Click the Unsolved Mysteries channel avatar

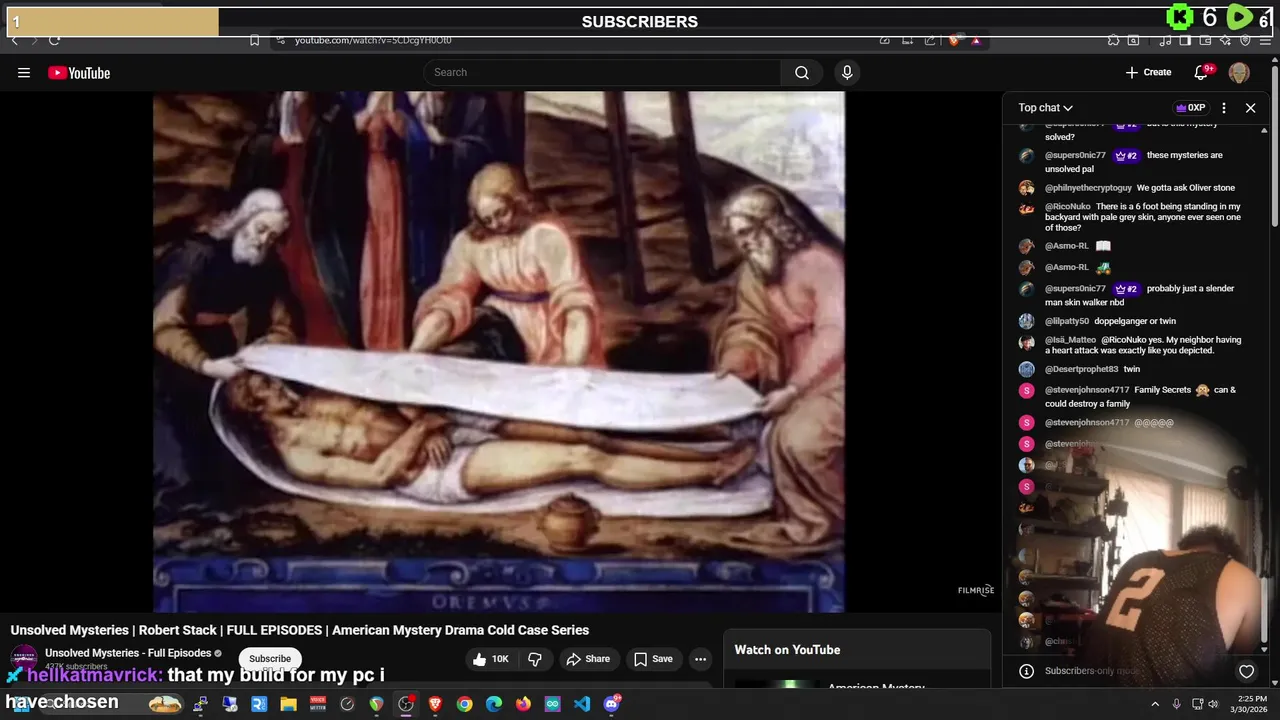tap(23, 659)
